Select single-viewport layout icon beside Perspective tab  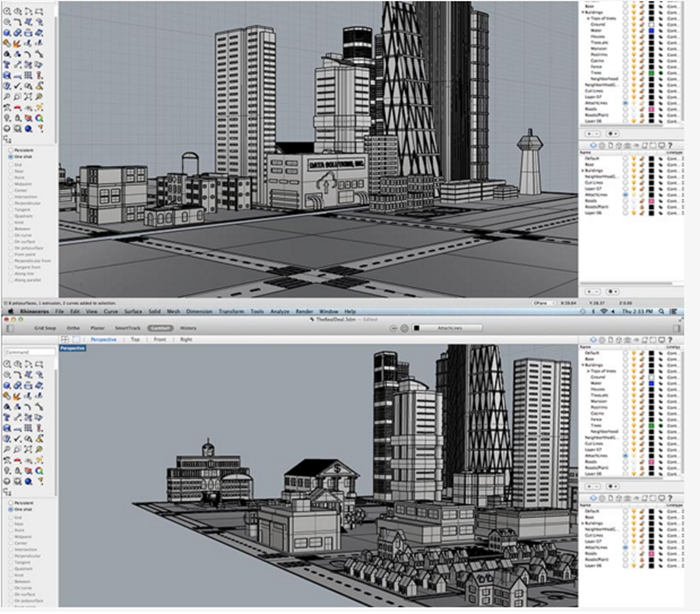coord(77,339)
